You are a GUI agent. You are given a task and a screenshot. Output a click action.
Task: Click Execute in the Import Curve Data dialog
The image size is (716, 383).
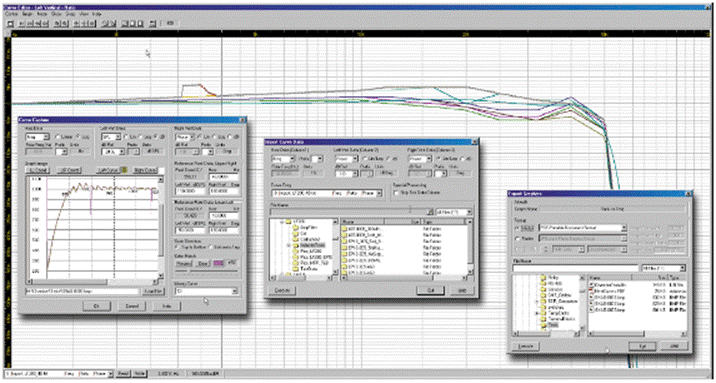coord(283,290)
